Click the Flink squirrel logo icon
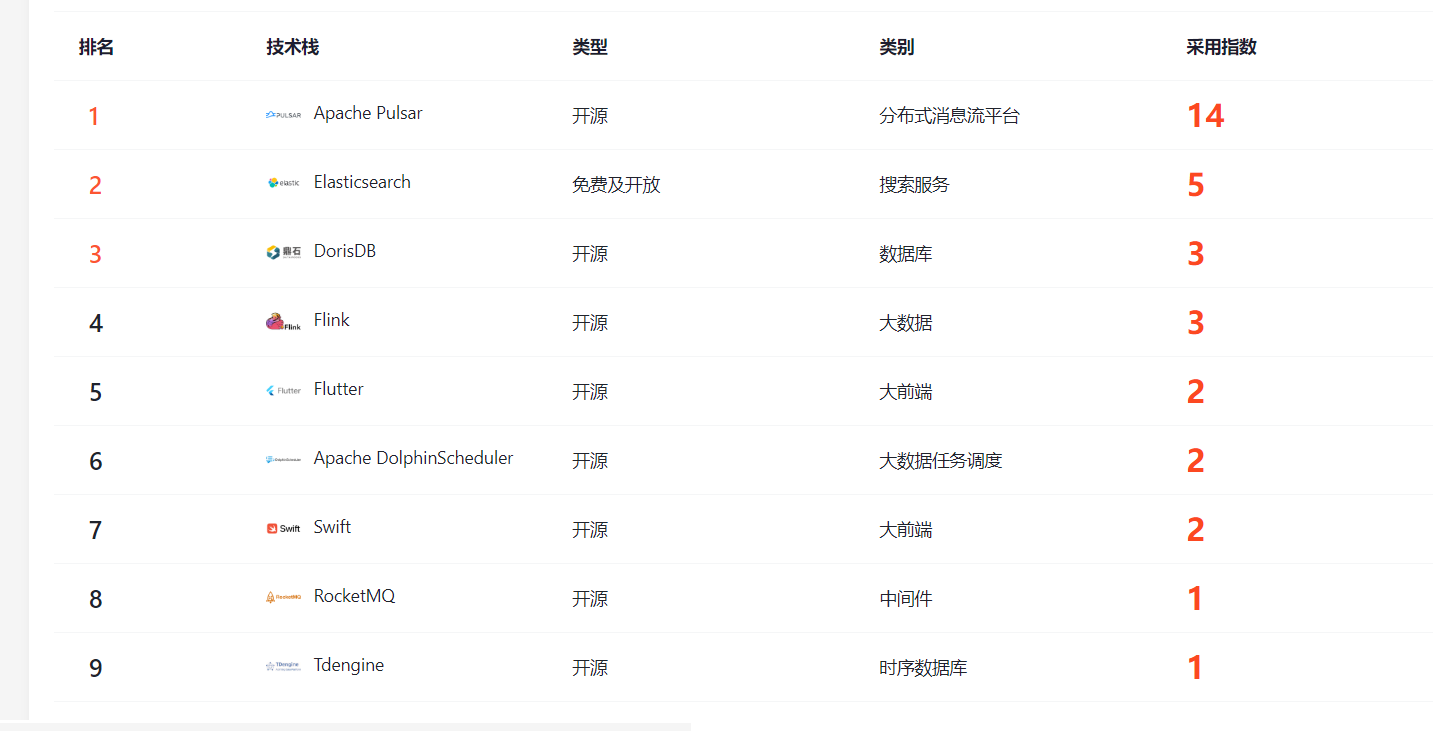This screenshot has height=731, width=1433. click(x=283, y=321)
